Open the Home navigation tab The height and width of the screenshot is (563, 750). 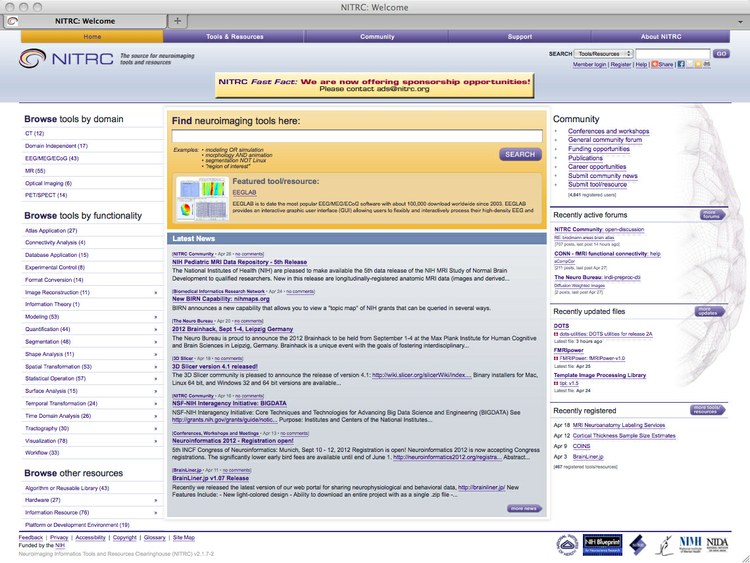(92, 36)
